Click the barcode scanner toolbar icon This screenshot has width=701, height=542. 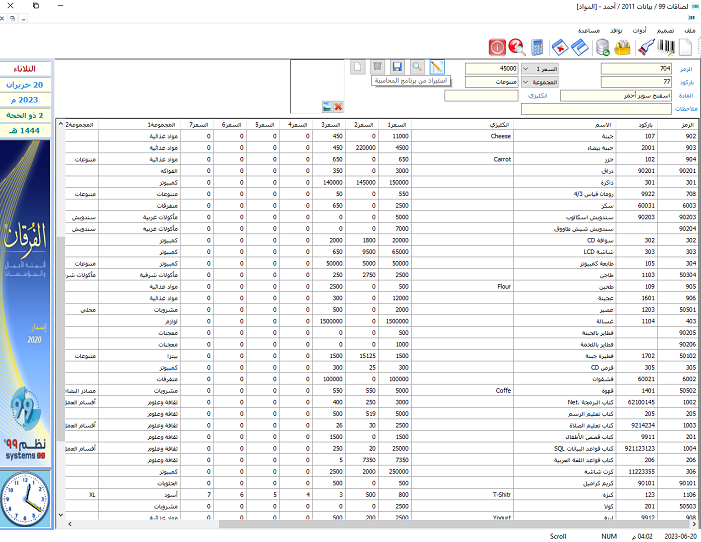point(646,47)
